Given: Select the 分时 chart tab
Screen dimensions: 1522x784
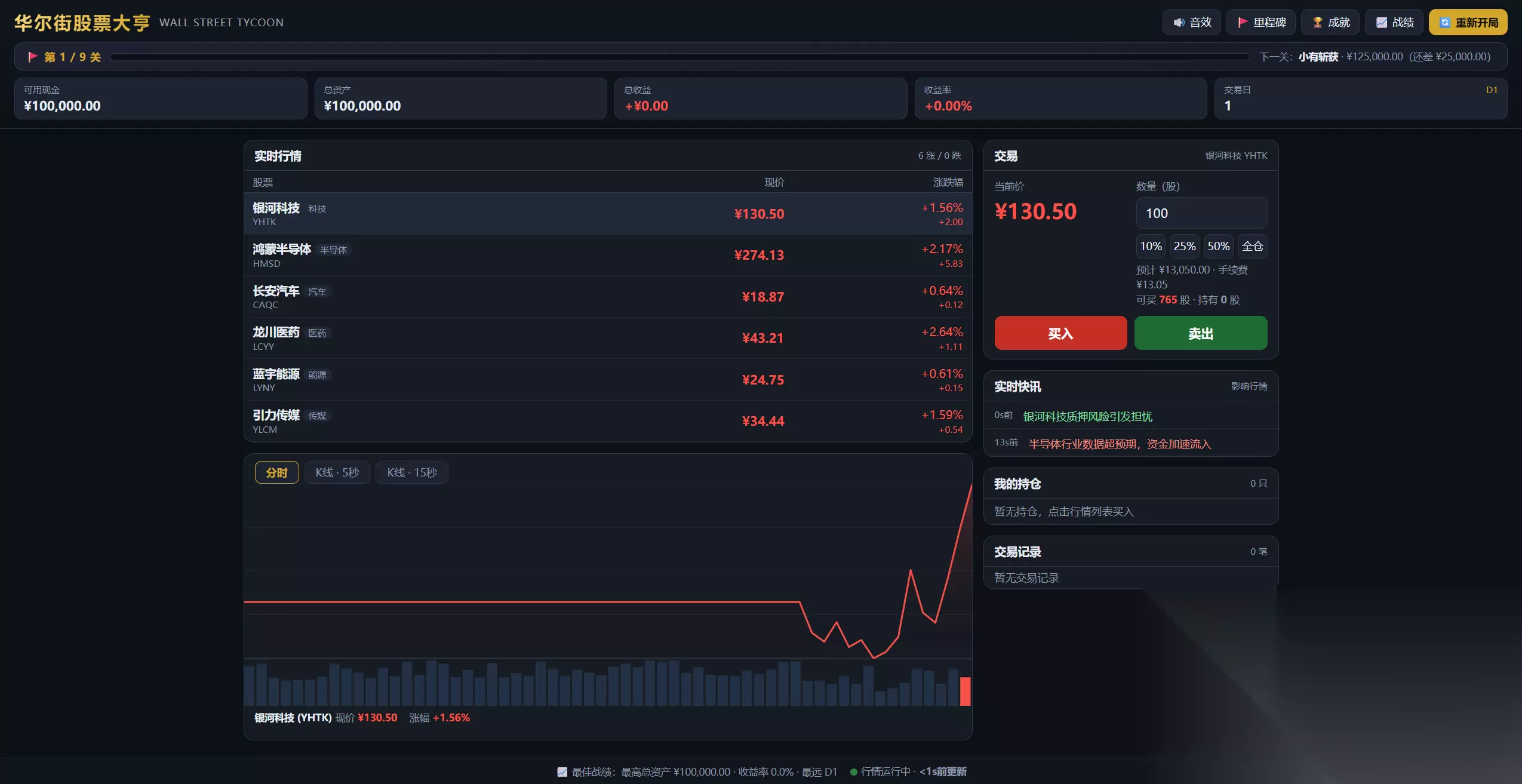Looking at the screenshot, I should pos(276,472).
